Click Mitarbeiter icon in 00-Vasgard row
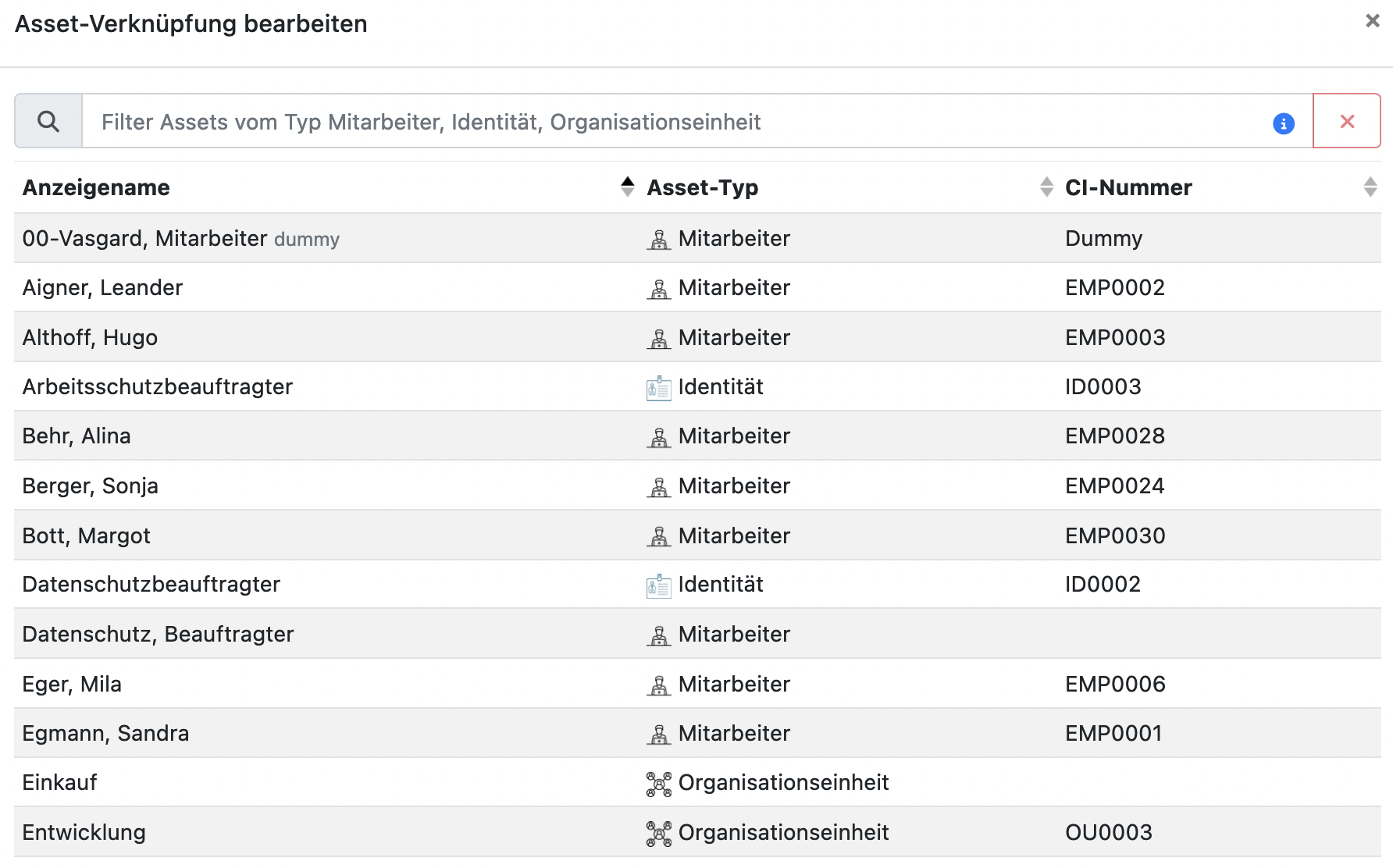The image size is (1393, 868). click(659, 239)
